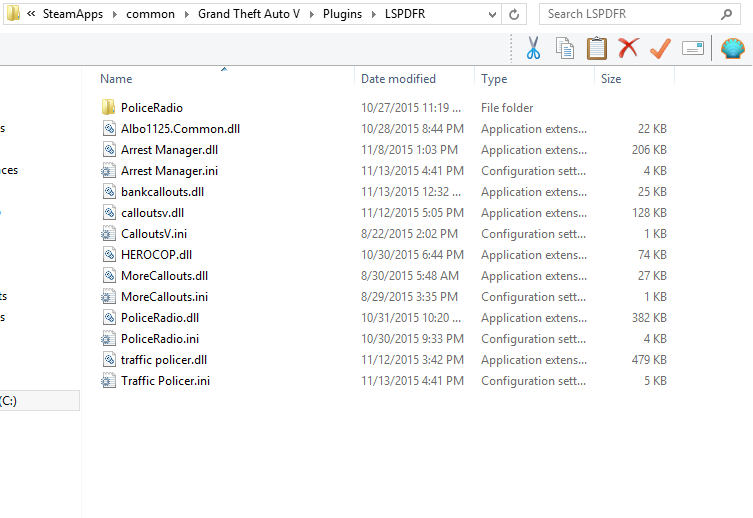
Task: Click the CalloutsV.ini file name
Action: click(154, 234)
